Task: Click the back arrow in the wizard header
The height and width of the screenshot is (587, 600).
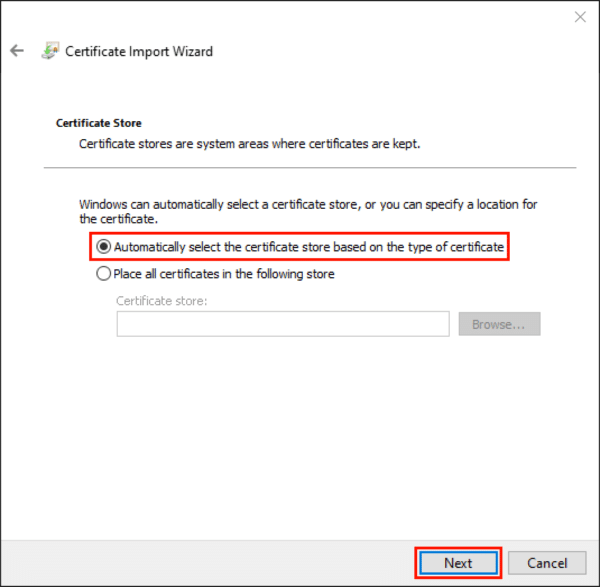Action: point(17,51)
